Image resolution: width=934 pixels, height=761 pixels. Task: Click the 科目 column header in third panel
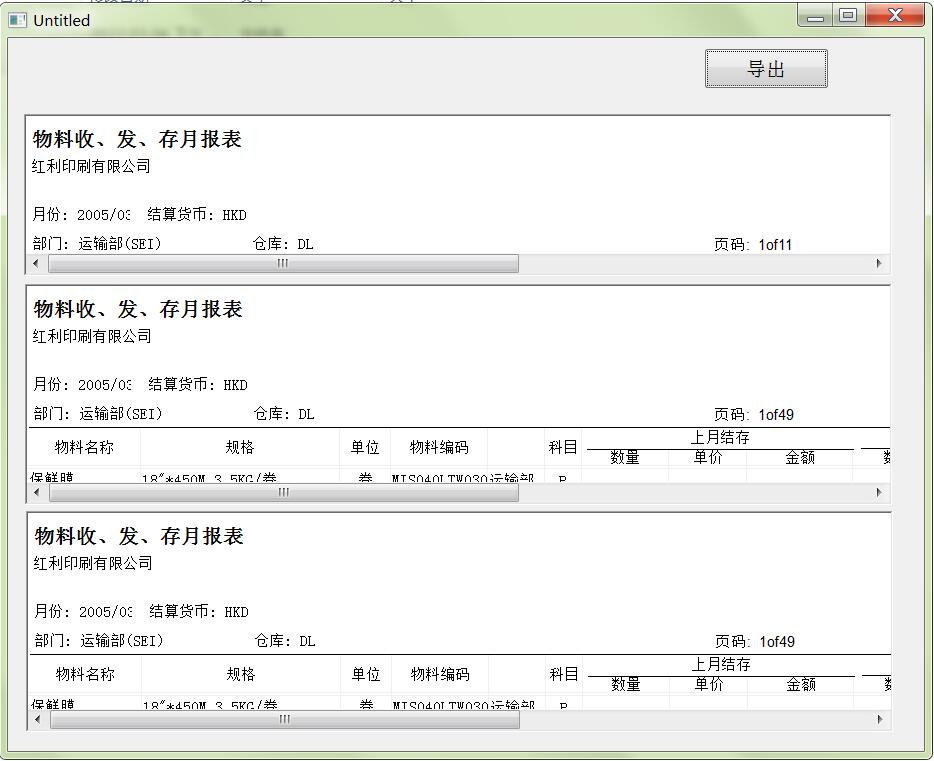564,674
